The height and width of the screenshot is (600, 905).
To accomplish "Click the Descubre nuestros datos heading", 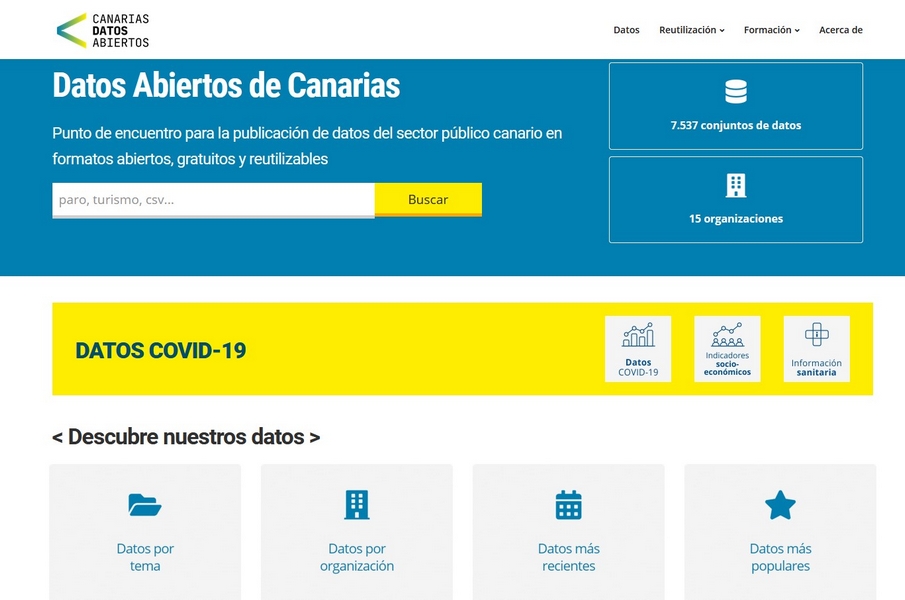I will 186,437.
